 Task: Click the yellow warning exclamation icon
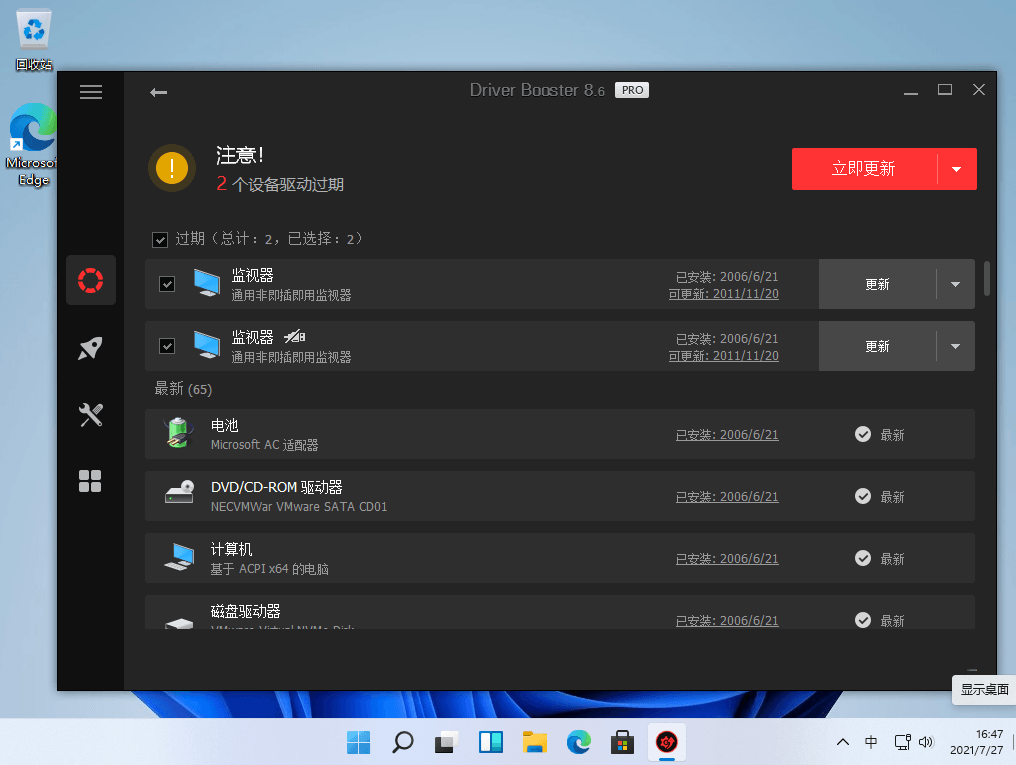pyautogui.click(x=172, y=168)
